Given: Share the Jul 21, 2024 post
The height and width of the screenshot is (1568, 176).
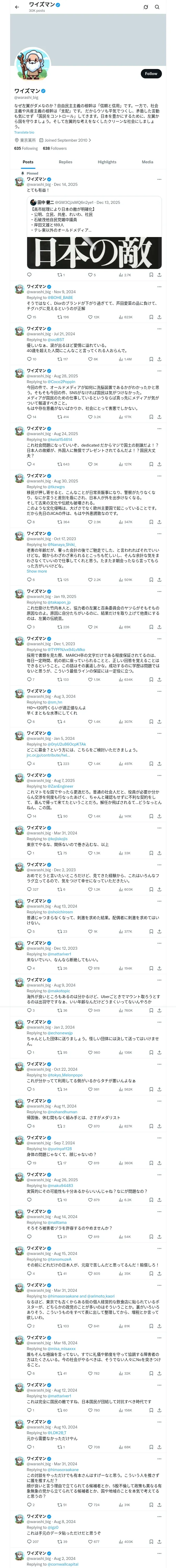Looking at the screenshot, I should pyautogui.click(x=159, y=359).
